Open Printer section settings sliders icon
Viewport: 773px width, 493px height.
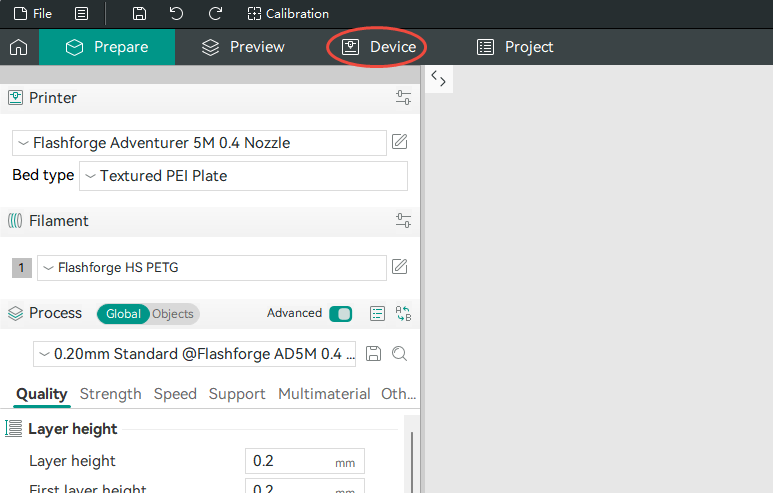[403, 98]
